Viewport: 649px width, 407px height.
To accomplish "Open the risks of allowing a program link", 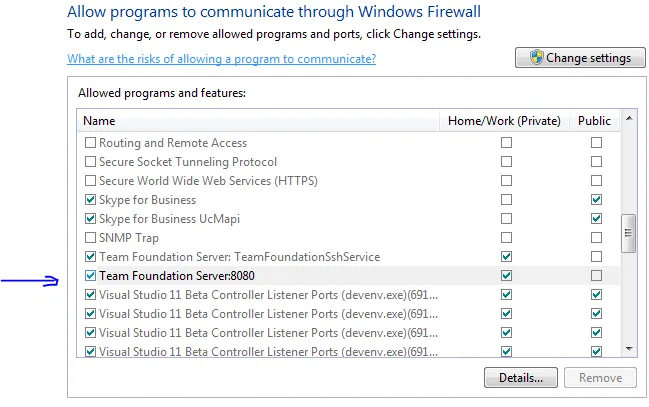I will tap(221, 59).
